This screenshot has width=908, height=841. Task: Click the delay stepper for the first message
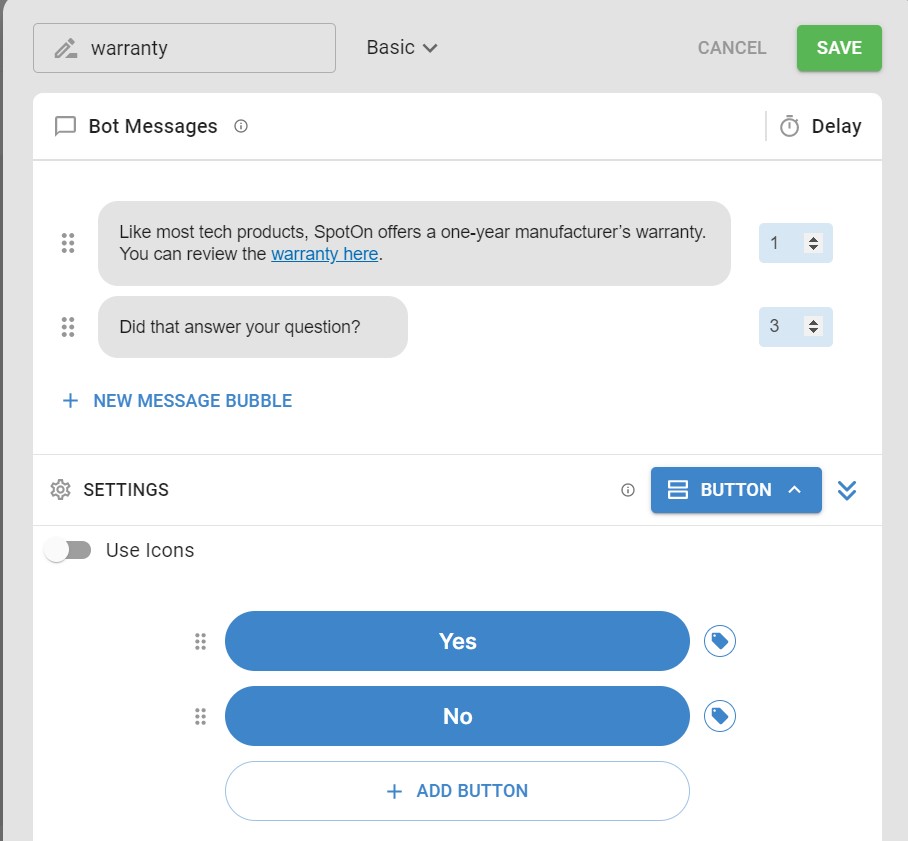(796, 243)
